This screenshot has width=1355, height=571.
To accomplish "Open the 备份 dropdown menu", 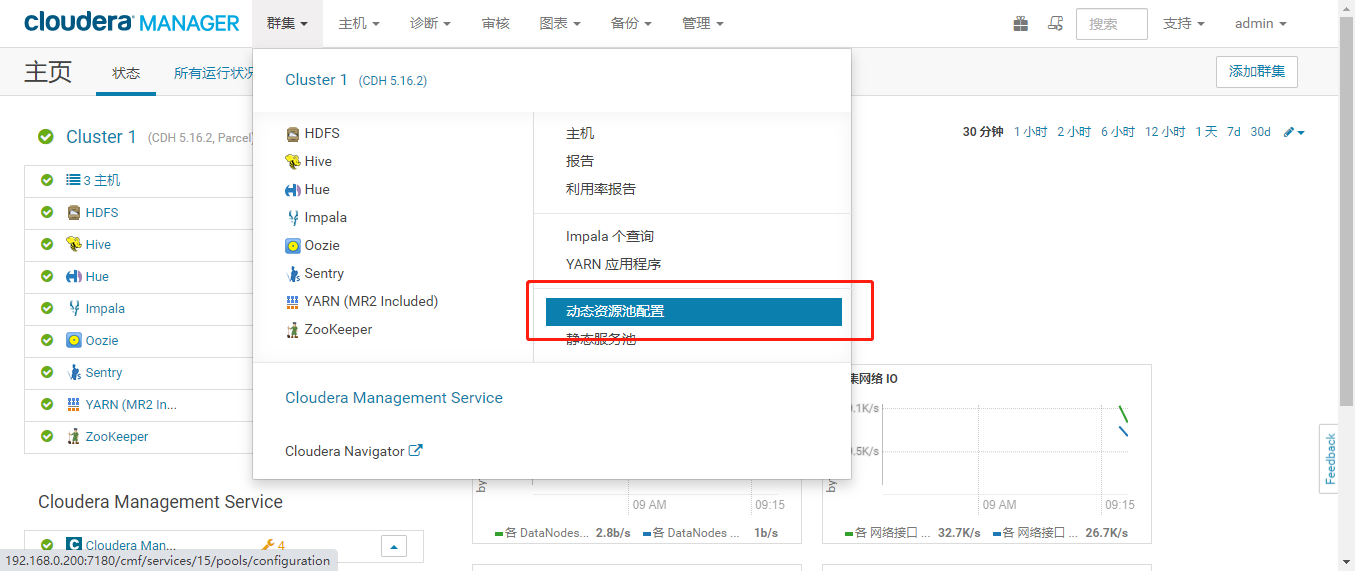I will 631,23.
